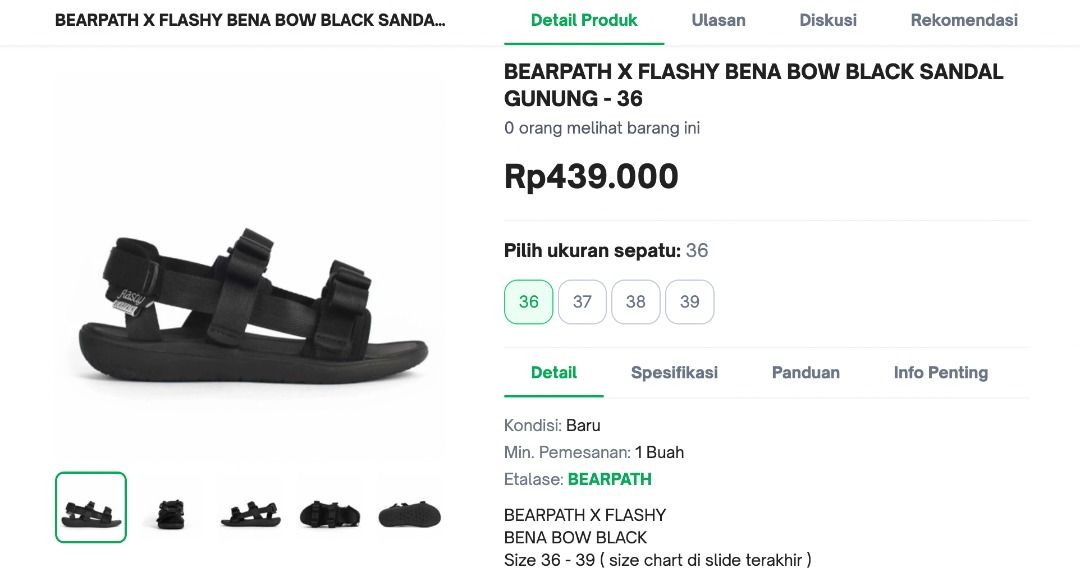Choose shoe size 38
This screenshot has height=582, width=1080.
point(636,301)
